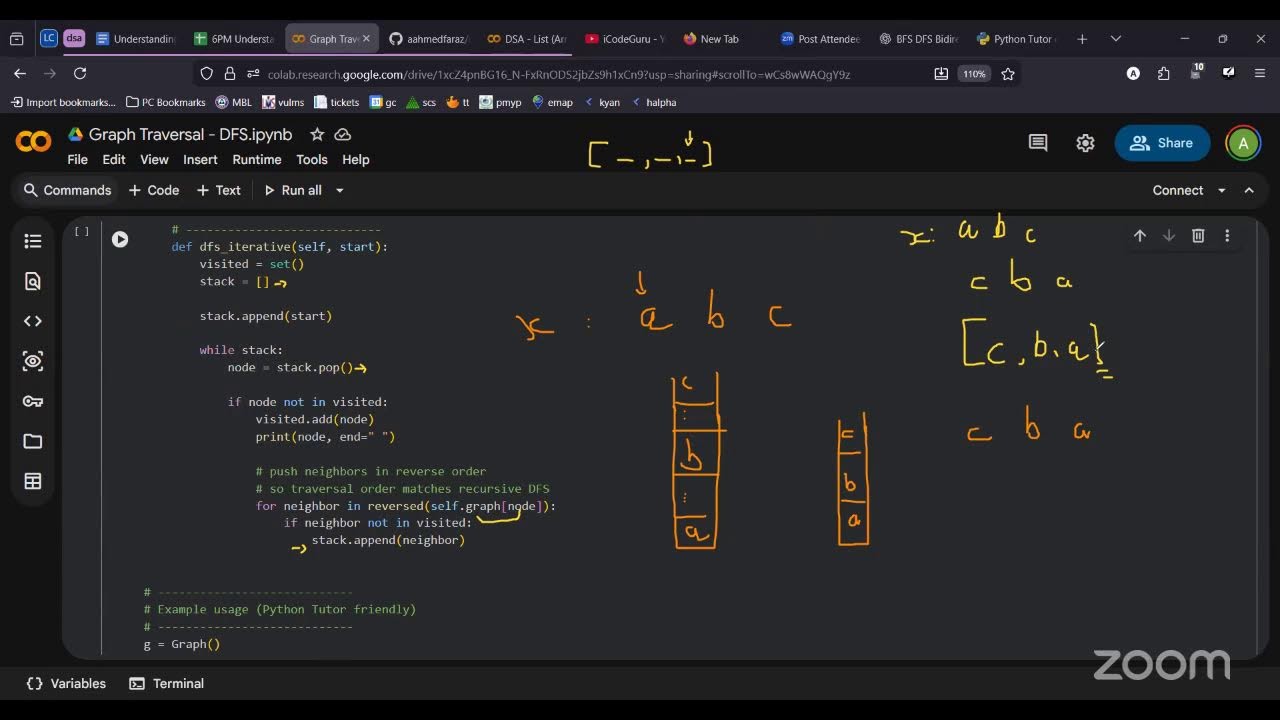Viewport: 1280px width, 720px height.
Task: Switch to iCodeGuru tab
Action: click(624, 39)
